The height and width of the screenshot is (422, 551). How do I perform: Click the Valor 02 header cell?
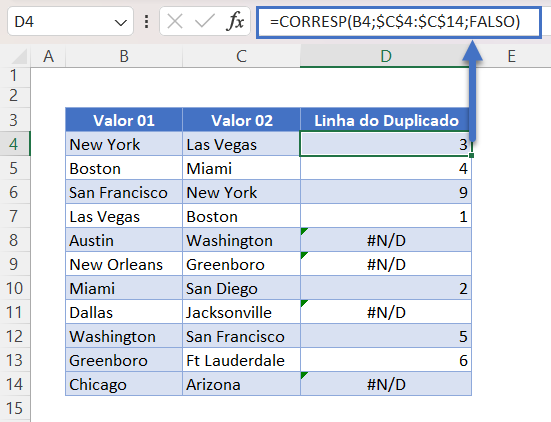click(241, 120)
